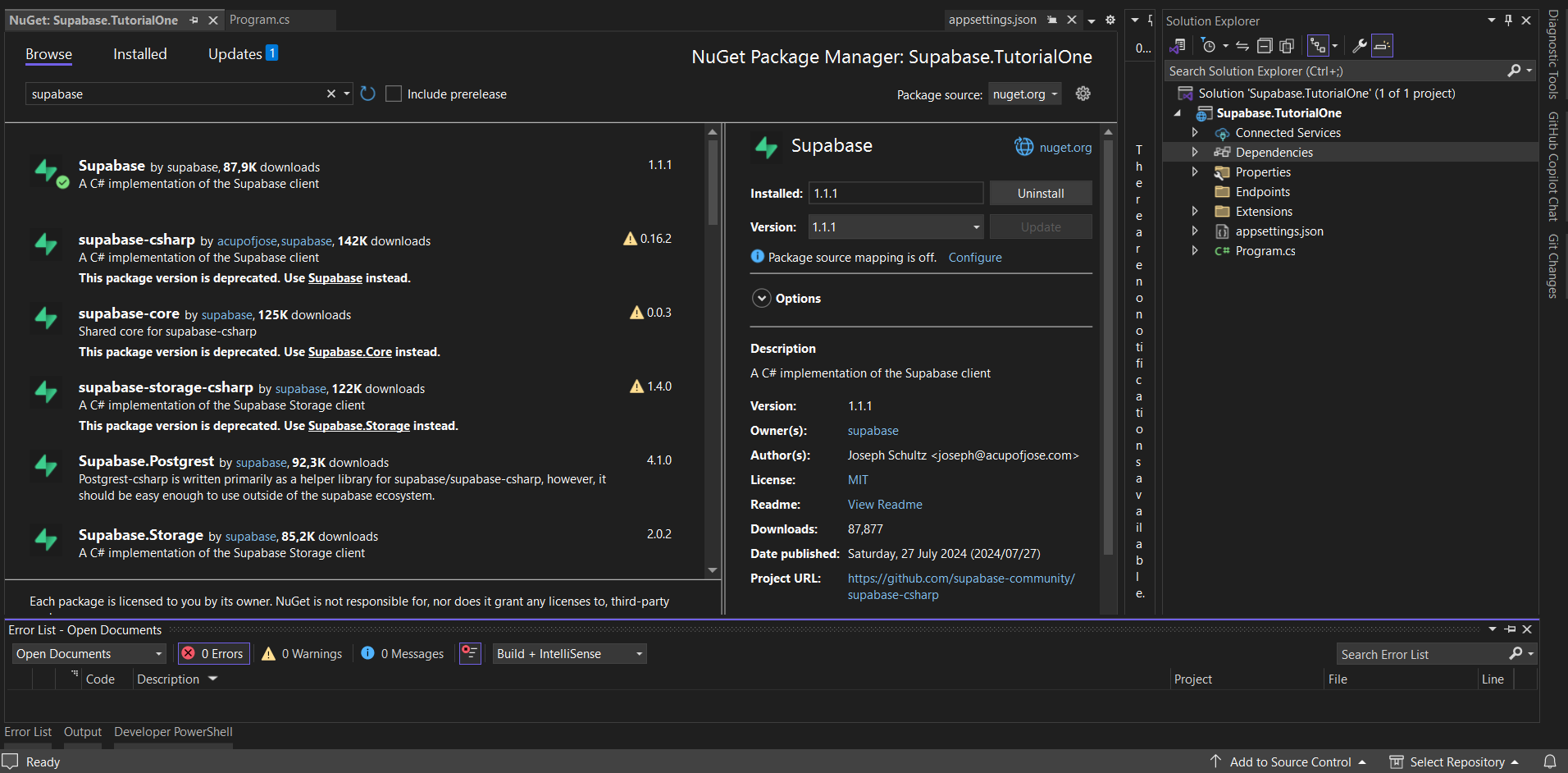The image size is (1568, 773).
Task: Click the deprecation warning icon beside 0.16.2
Action: [x=630, y=239]
